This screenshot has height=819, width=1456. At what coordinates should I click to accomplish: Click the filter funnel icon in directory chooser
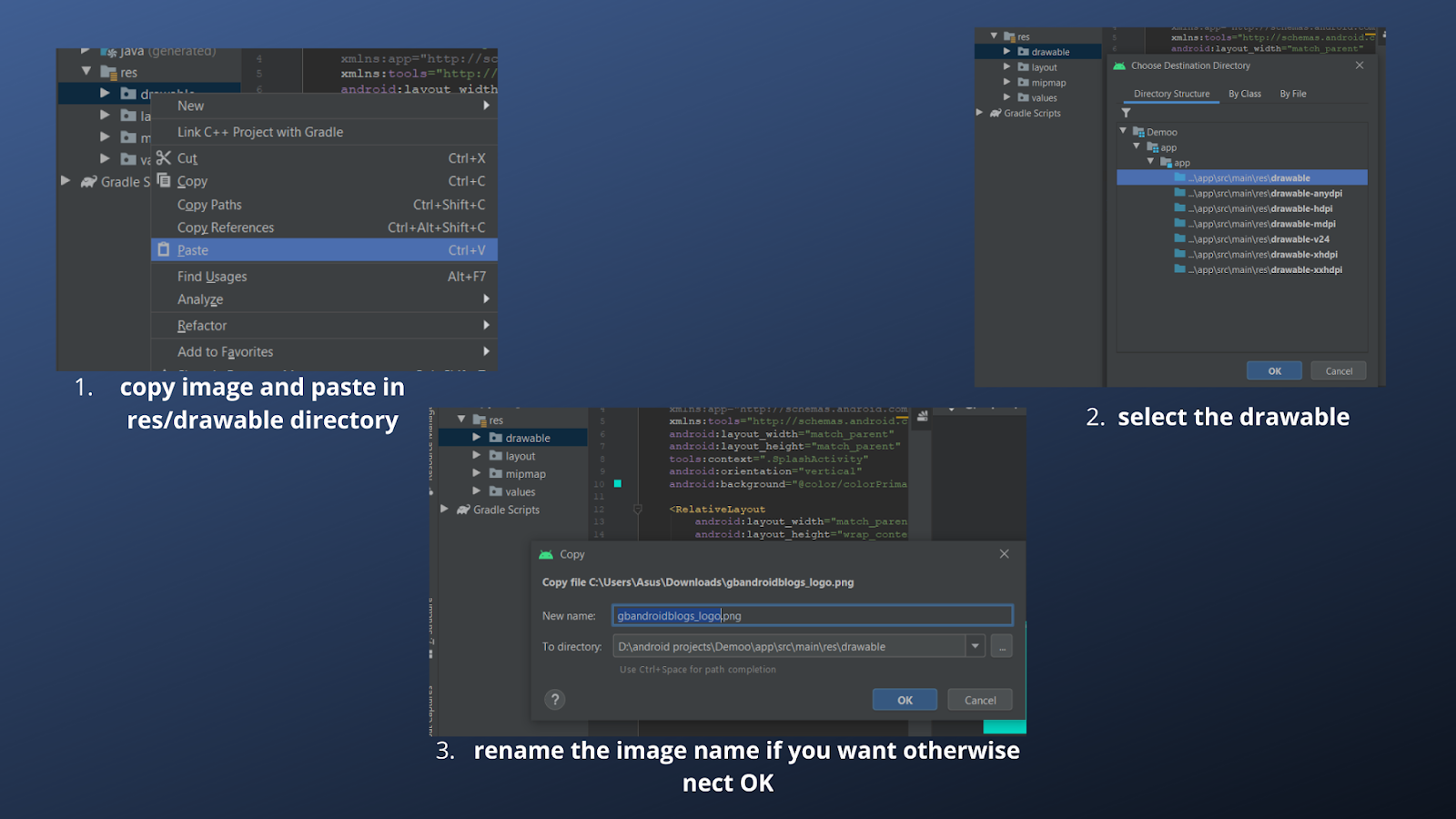[x=1126, y=113]
